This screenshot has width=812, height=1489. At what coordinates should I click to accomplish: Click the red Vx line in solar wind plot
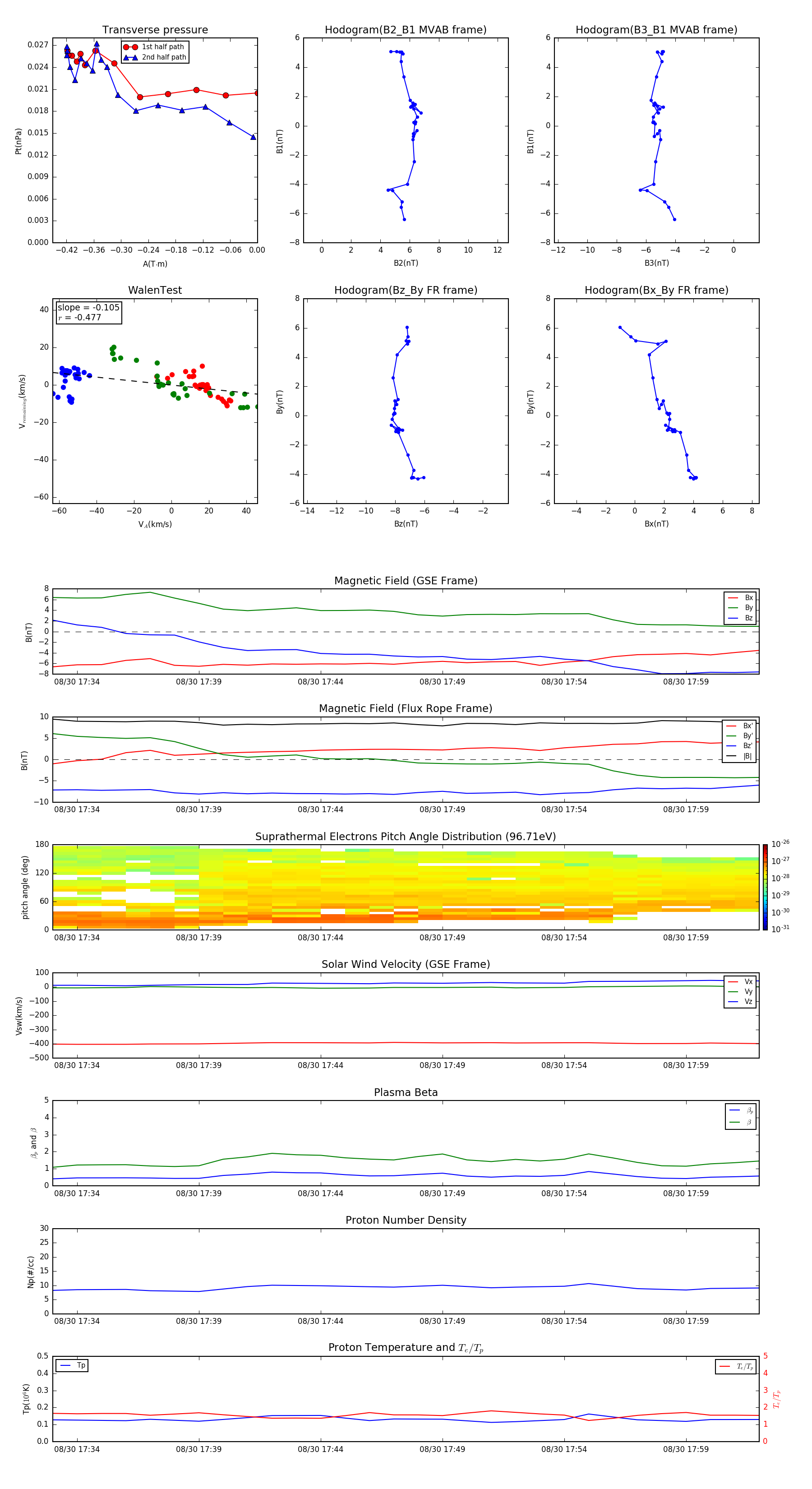[x=406, y=1043]
